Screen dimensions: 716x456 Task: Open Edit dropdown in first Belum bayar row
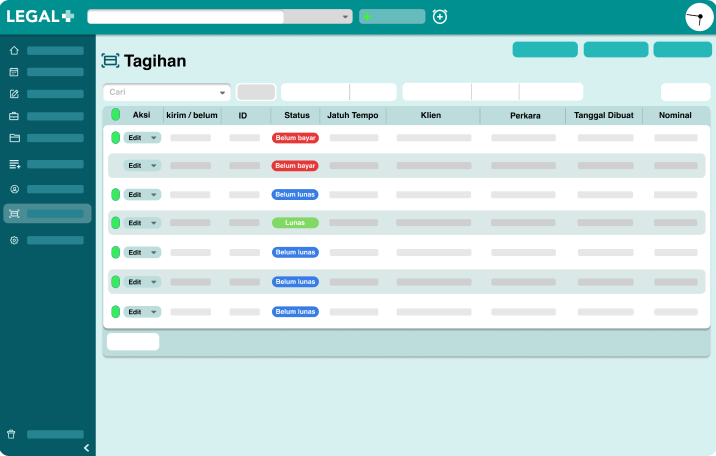coord(142,138)
